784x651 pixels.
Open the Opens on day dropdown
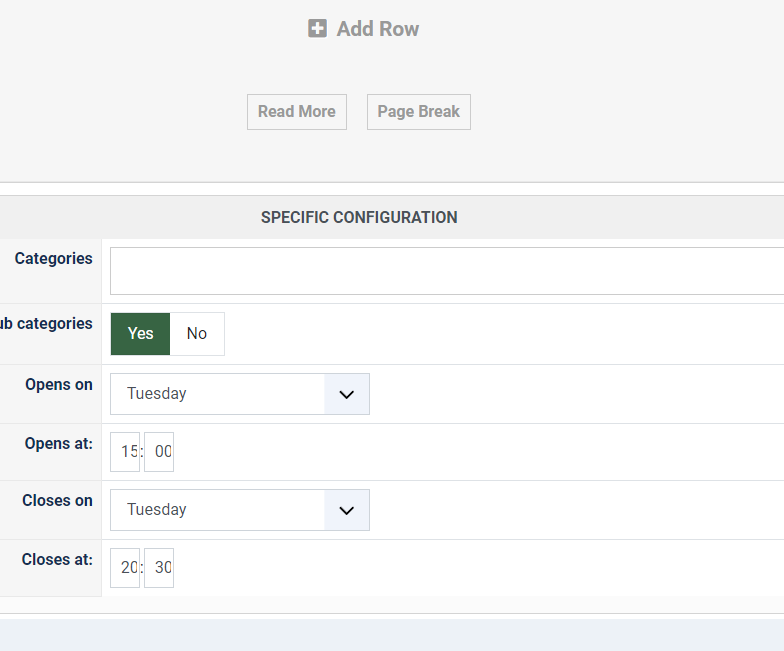click(x=218, y=394)
